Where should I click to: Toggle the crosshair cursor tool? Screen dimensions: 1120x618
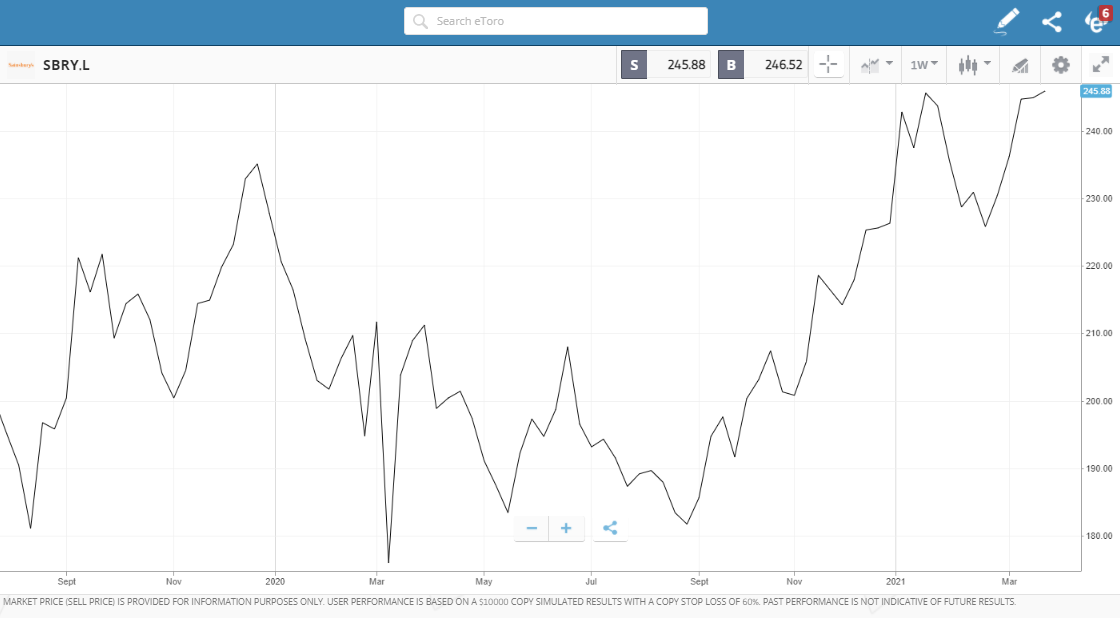[828, 65]
